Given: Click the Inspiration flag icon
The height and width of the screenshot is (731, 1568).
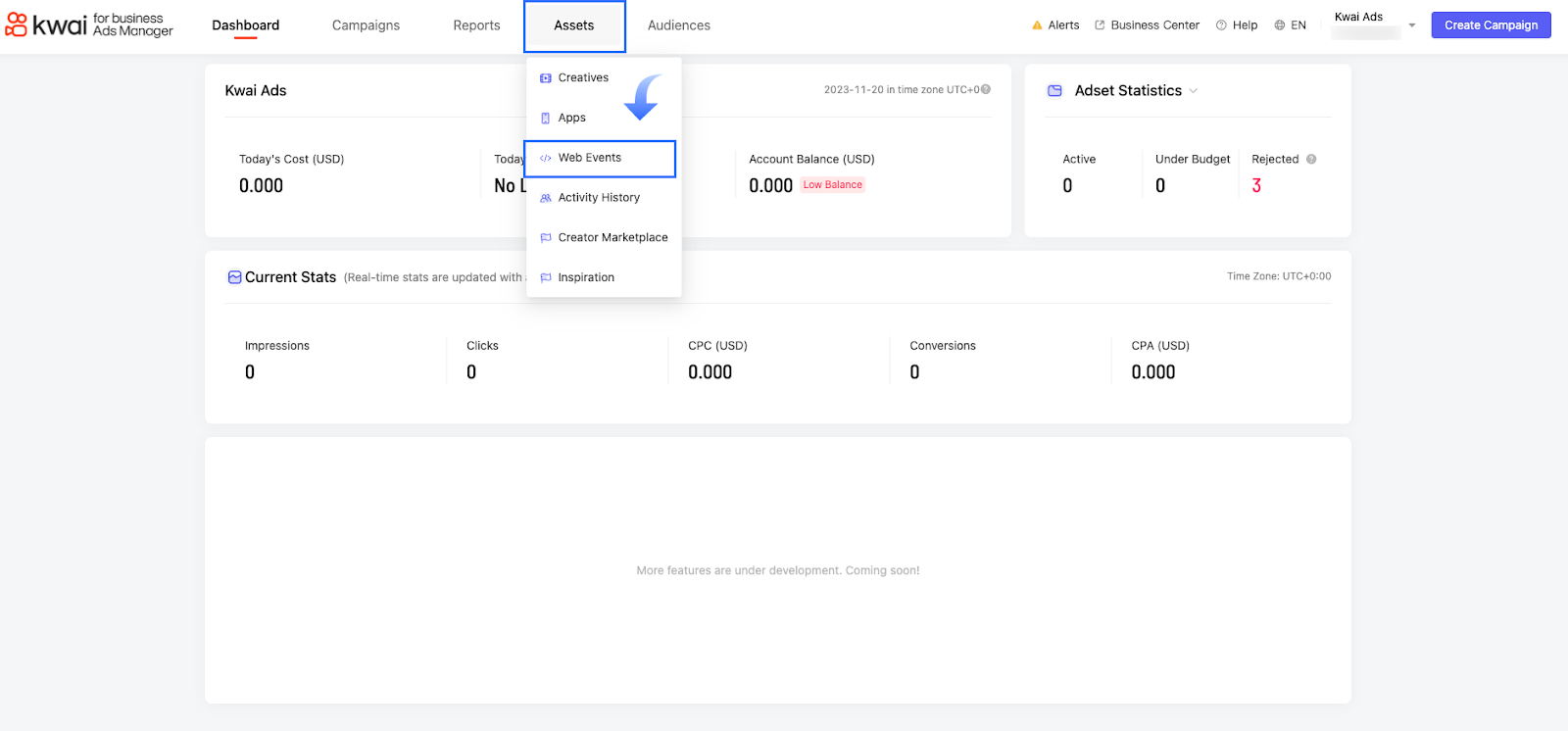Looking at the screenshot, I should tap(546, 278).
